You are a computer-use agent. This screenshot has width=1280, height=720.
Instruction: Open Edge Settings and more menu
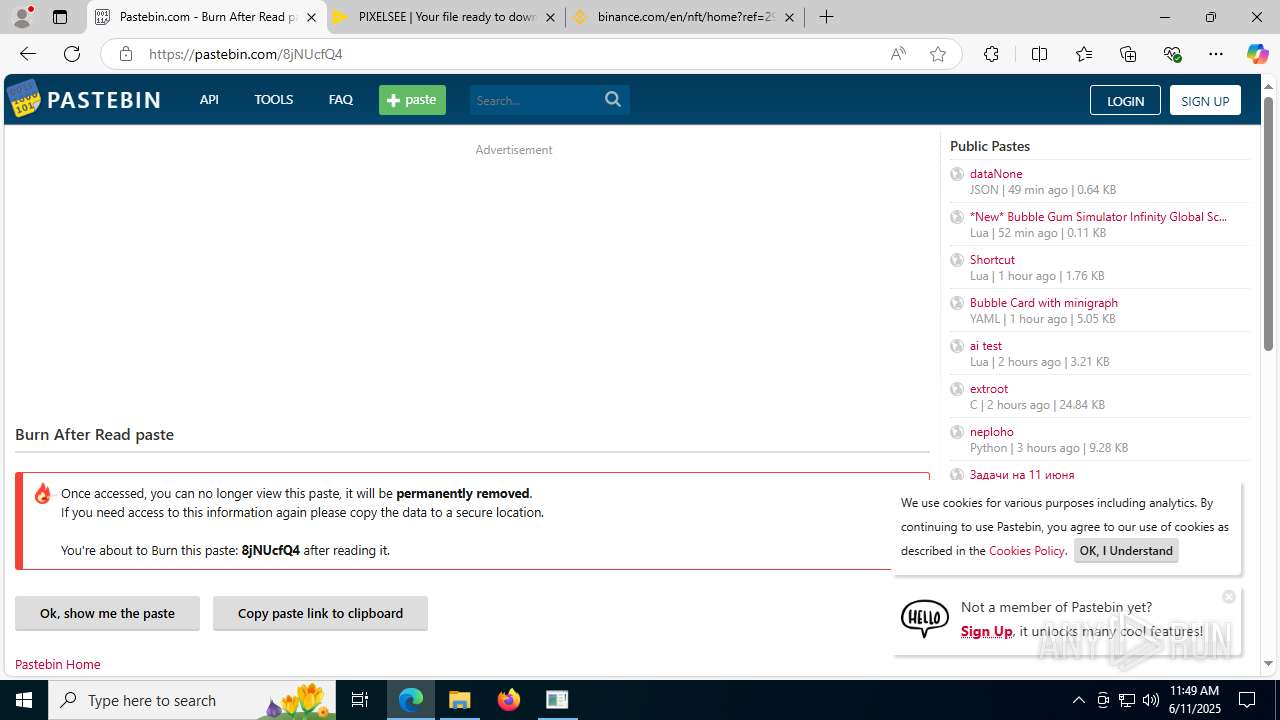pos(1216,54)
